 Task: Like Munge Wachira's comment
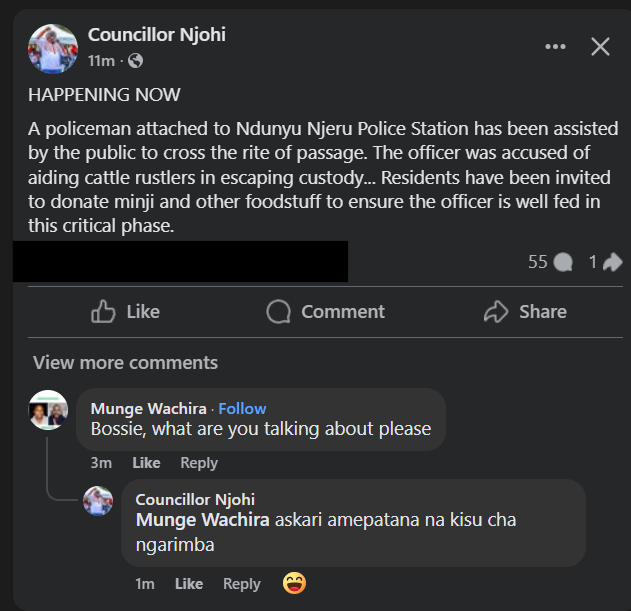tap(146, 463)
